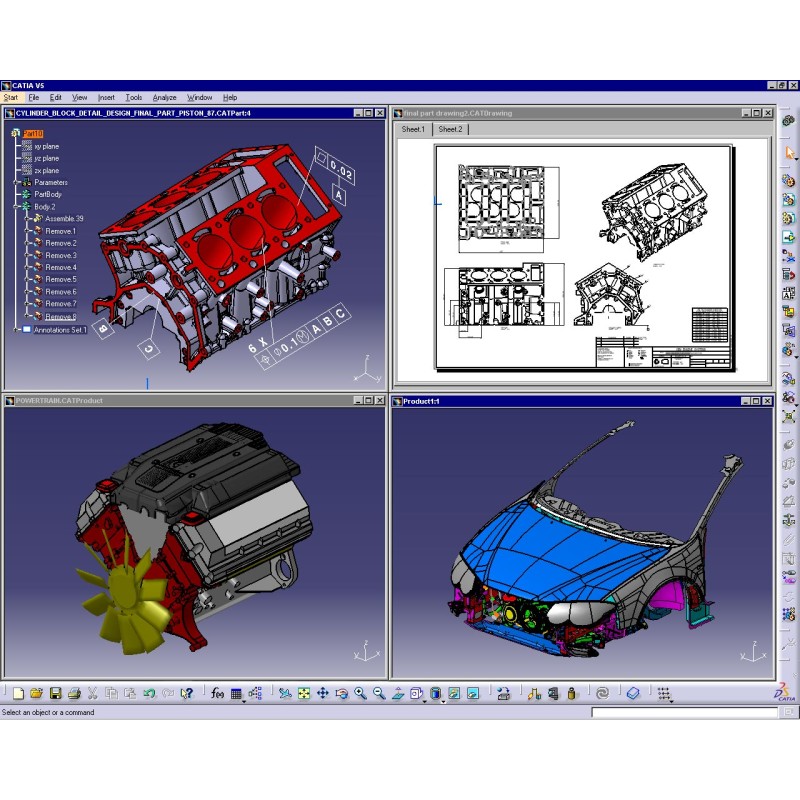Expand the Annotations Set.1 node
800x800 pixels.
pos(16,330)
